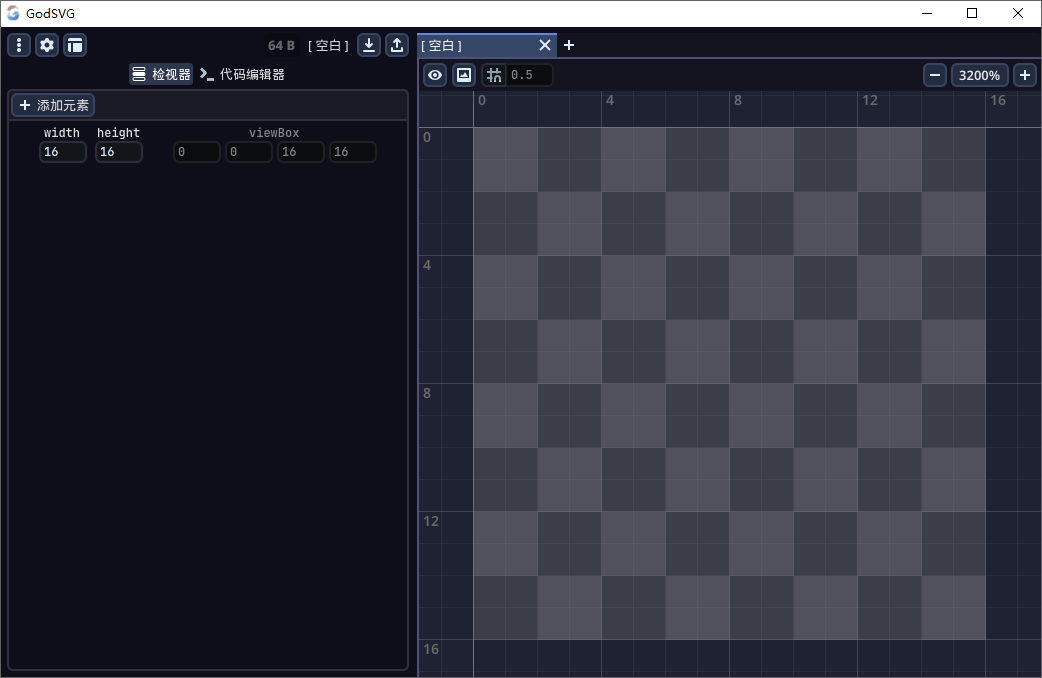Click the reference image icon
This screenshot has height=678, width=1042.
tap(464, 75)
